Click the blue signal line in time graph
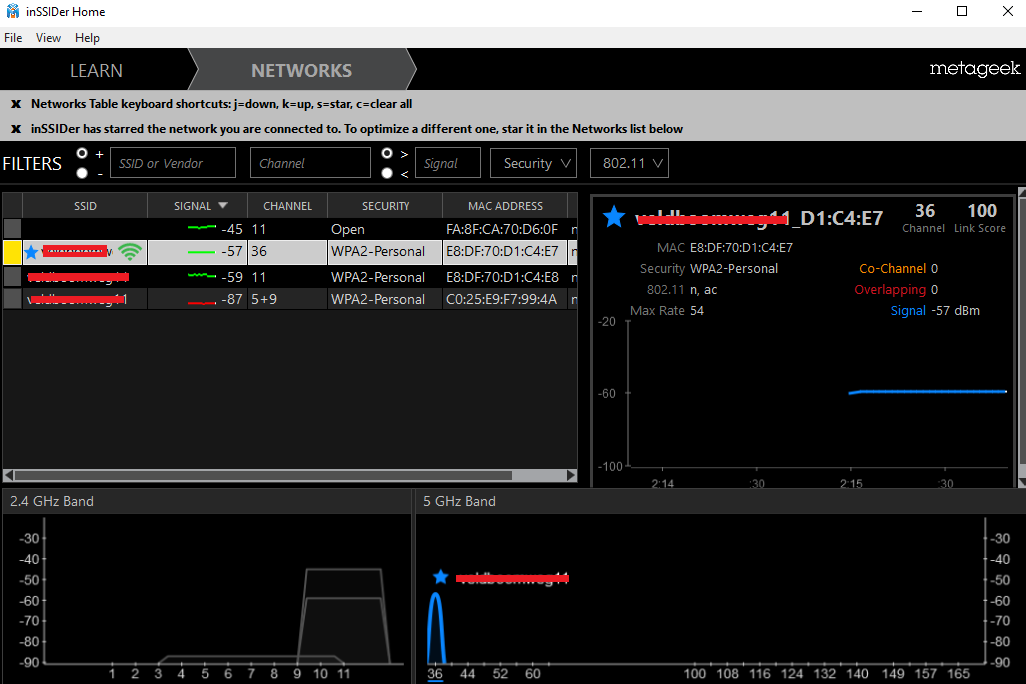Screen dimensions: 1026x684 click(x=927, y=391)
